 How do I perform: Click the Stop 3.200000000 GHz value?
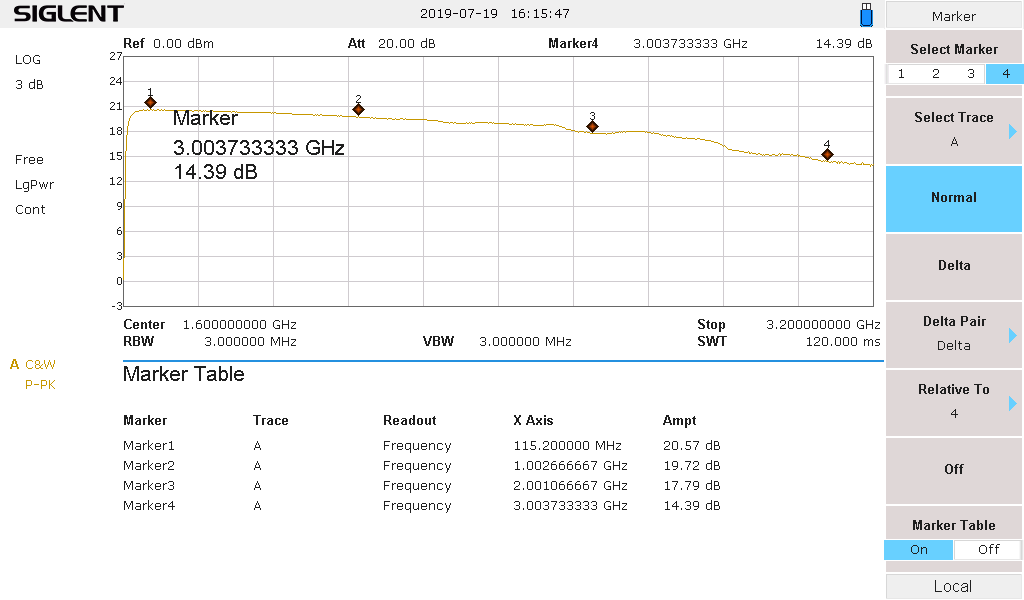[x=823, y=324]
